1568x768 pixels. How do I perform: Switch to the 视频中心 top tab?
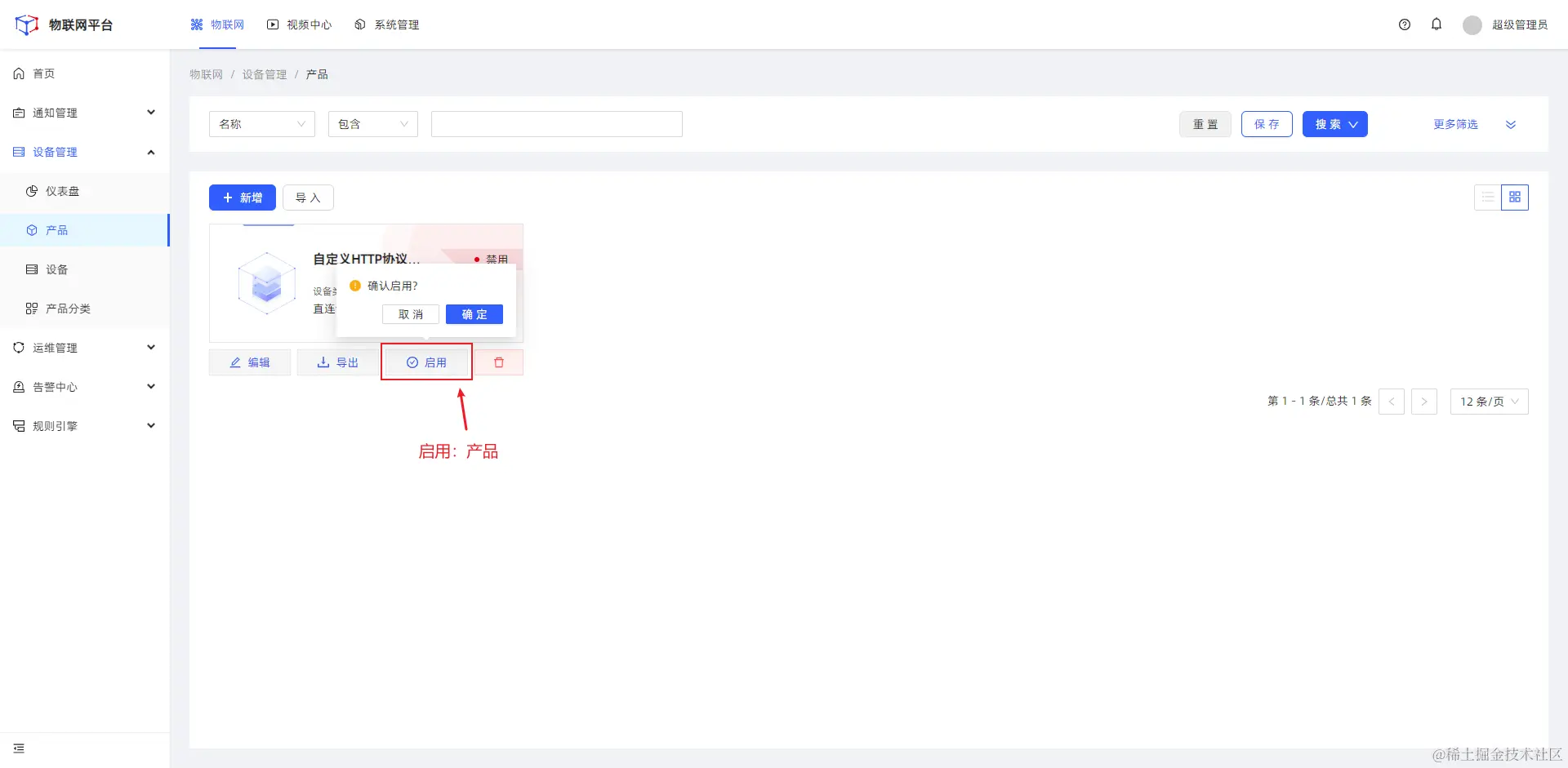(300, 24)
